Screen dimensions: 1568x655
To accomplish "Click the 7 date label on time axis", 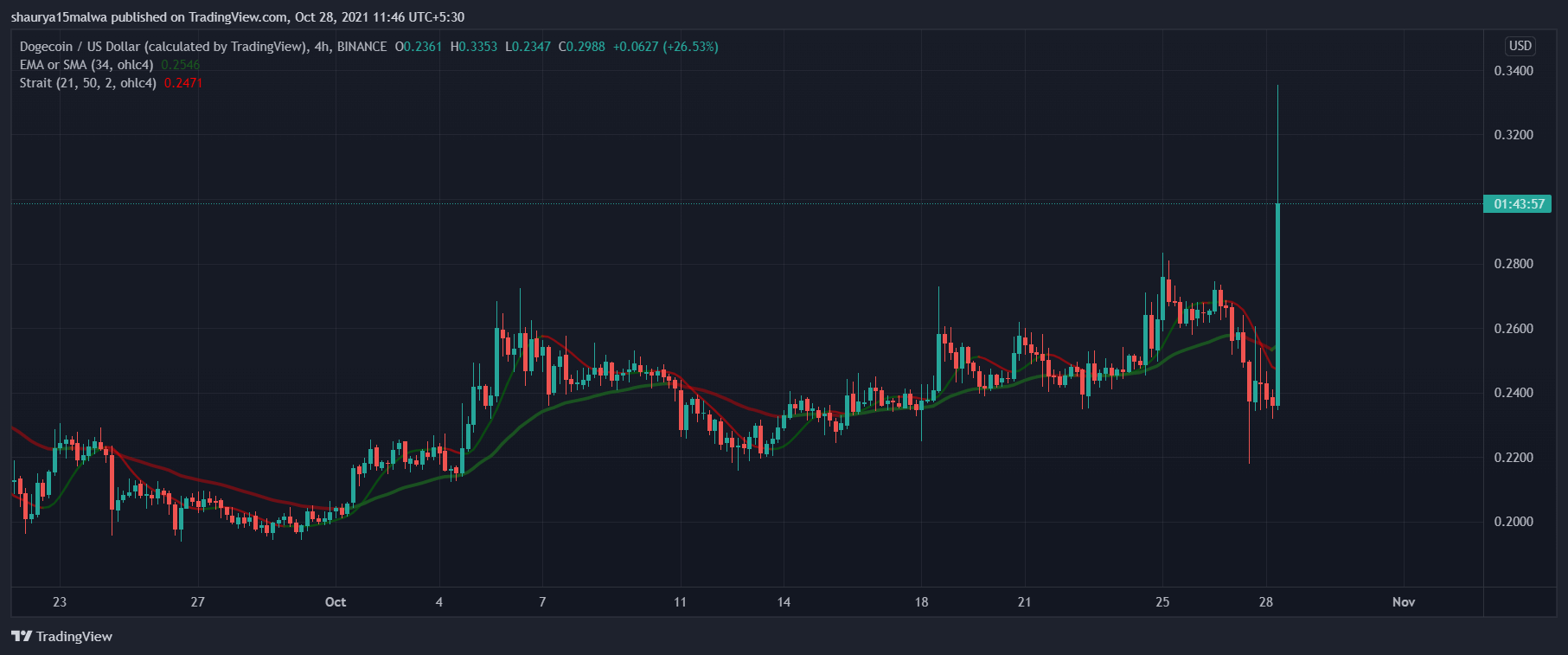I will click(542, 602).
